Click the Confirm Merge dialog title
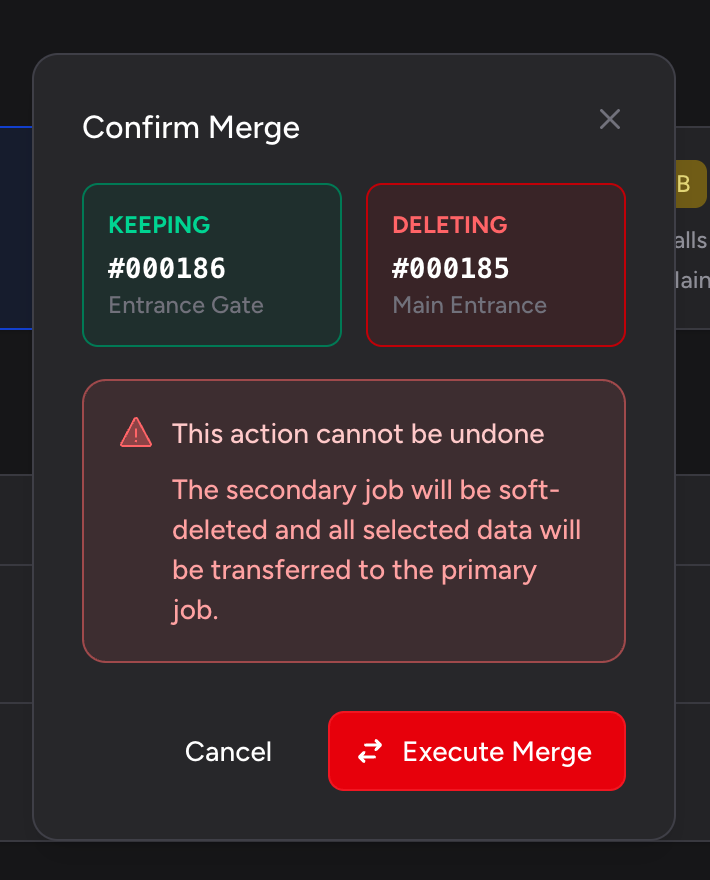This screenshot has width=710, height=880. coord(191,127)
